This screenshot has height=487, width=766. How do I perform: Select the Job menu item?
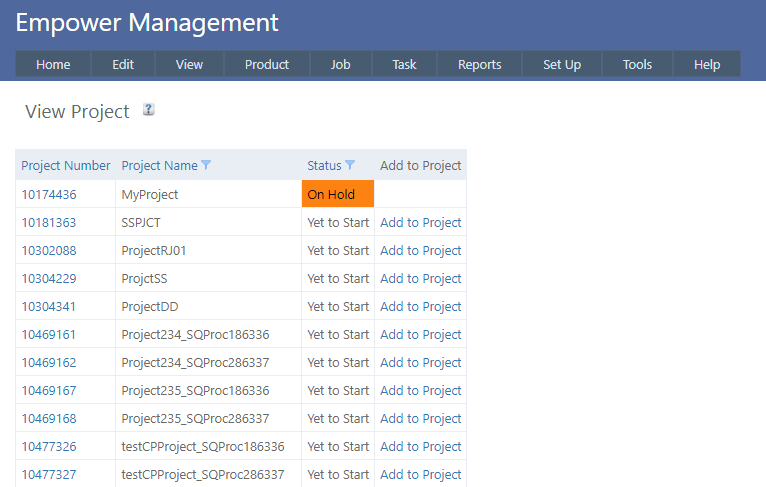click(341, 64)
